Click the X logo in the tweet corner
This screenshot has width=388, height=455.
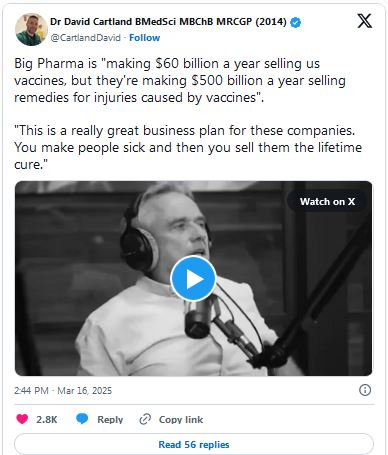[x=365, y=21]
